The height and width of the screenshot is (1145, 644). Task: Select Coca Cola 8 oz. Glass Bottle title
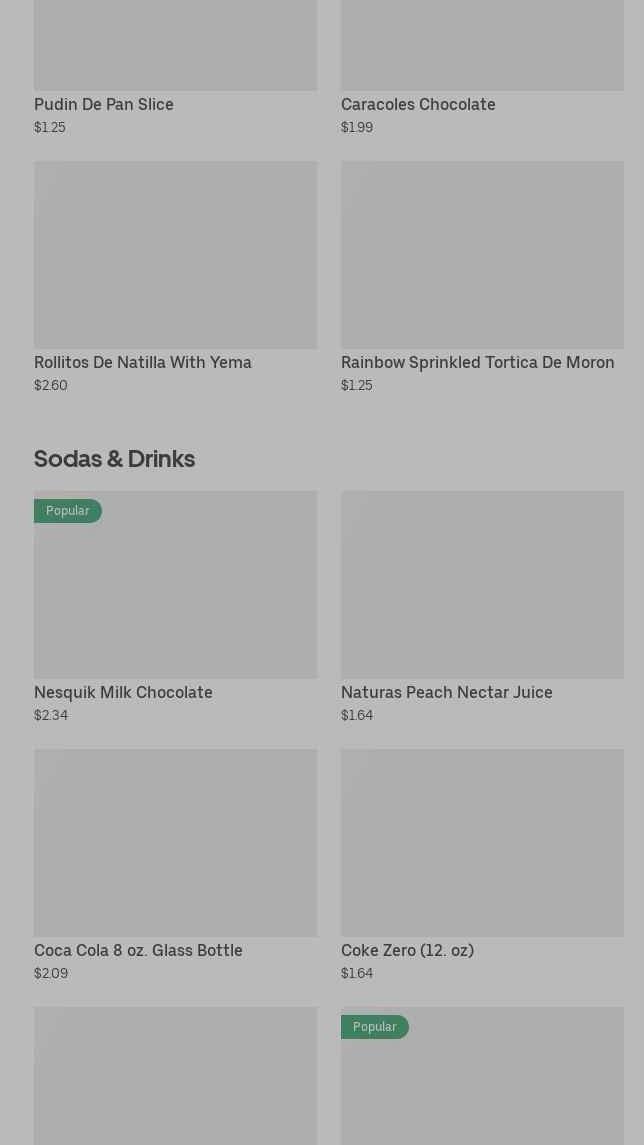point(138,950)
